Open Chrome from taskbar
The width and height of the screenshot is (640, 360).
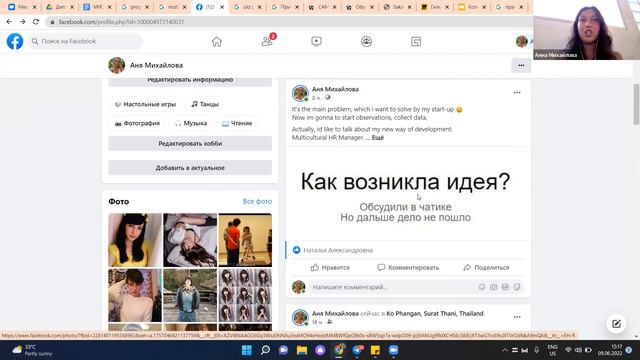tap(339, 350)
